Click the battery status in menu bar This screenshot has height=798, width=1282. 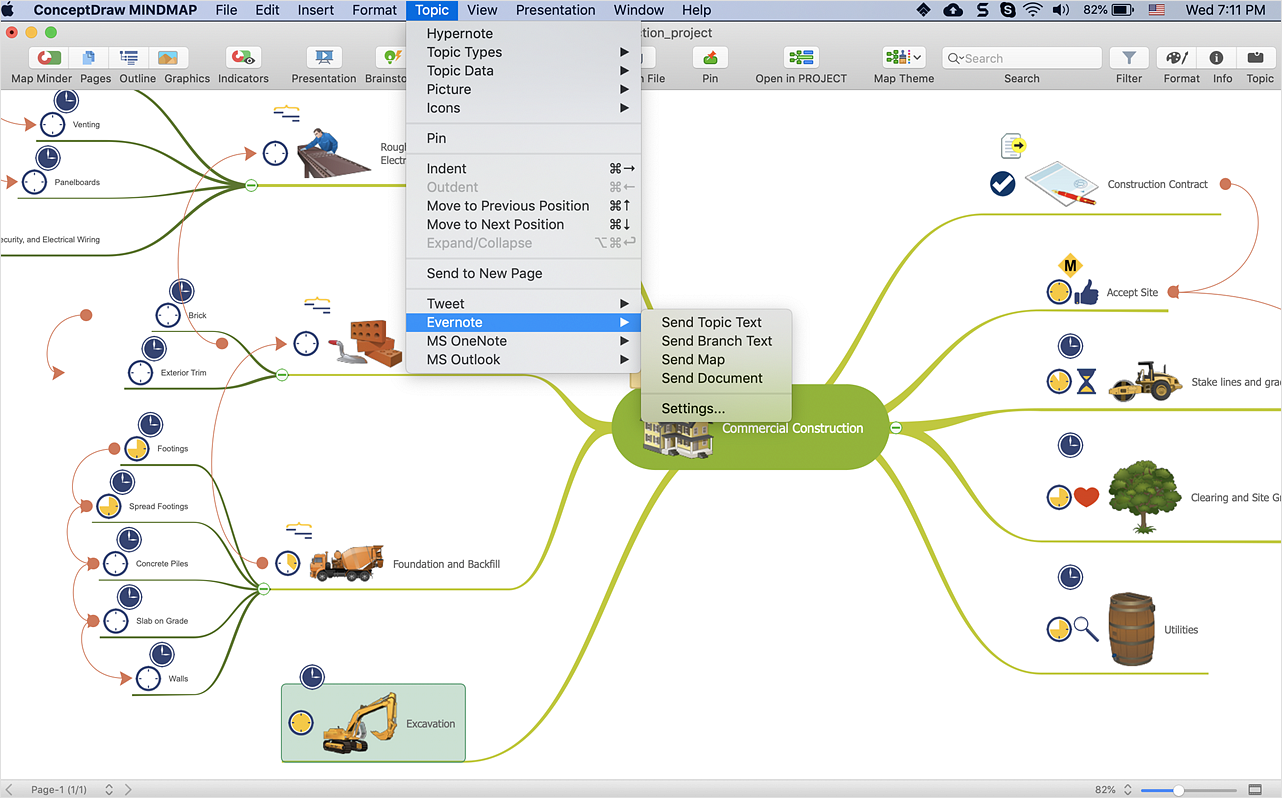coord(1110,10)
